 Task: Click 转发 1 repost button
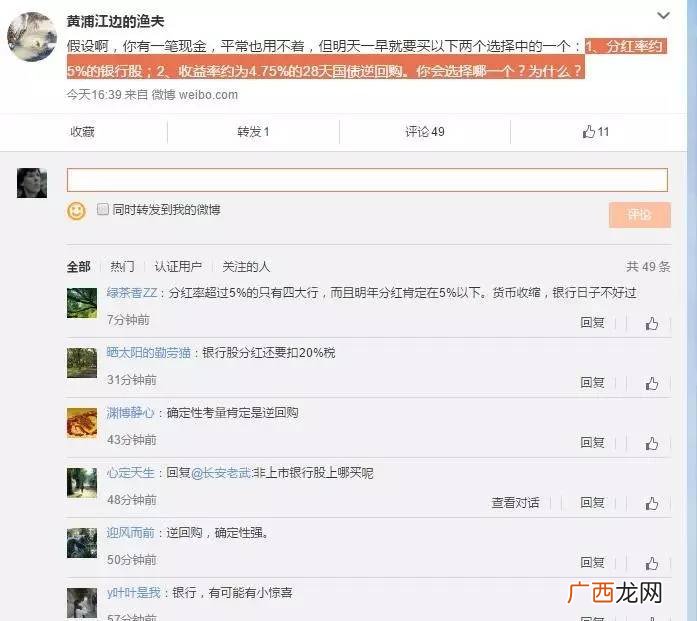[253, 132]
